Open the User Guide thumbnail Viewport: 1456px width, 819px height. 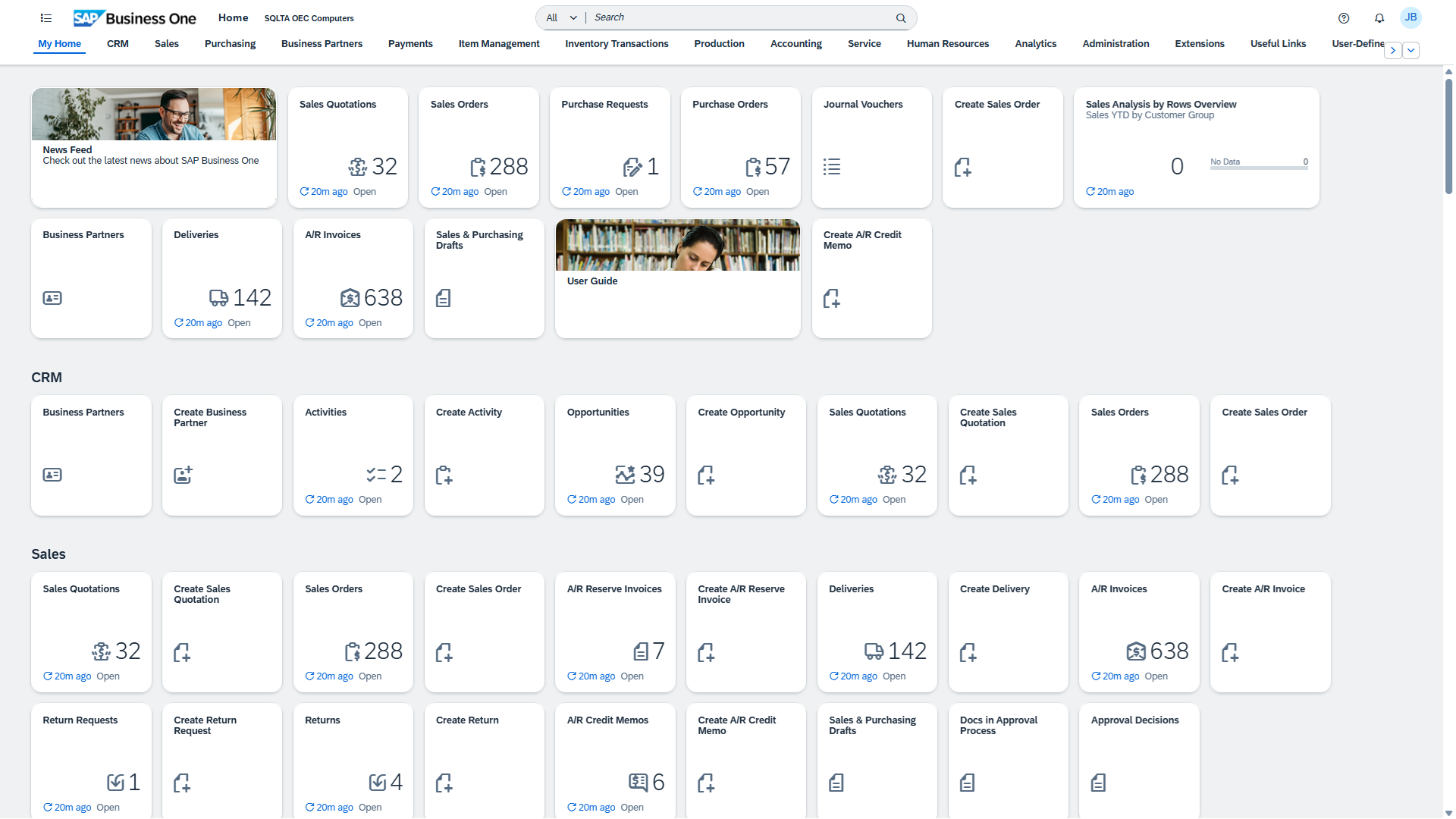click(x=677, y=244)
